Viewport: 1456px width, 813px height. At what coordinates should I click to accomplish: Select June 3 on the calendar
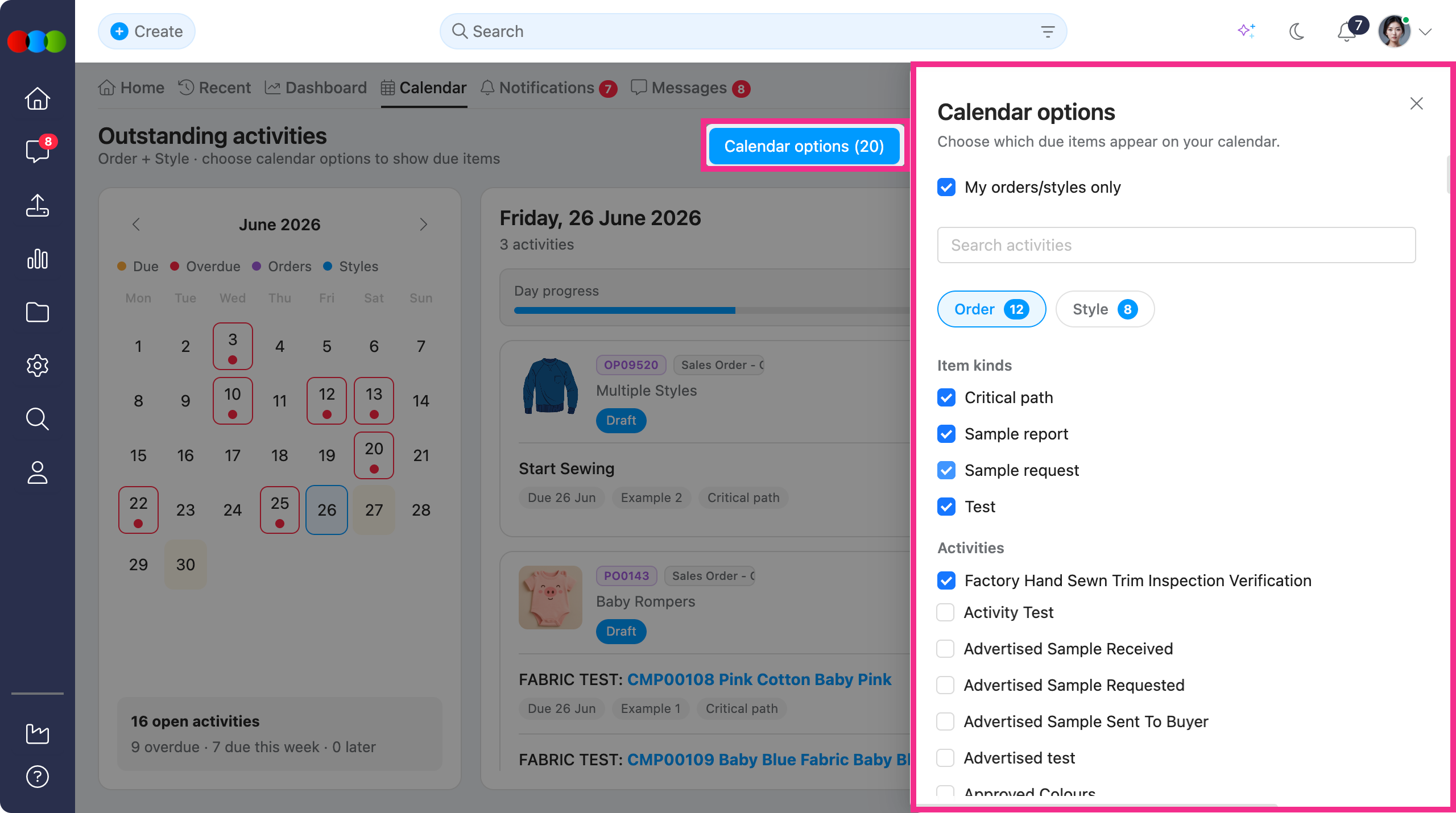click(233, 346)
